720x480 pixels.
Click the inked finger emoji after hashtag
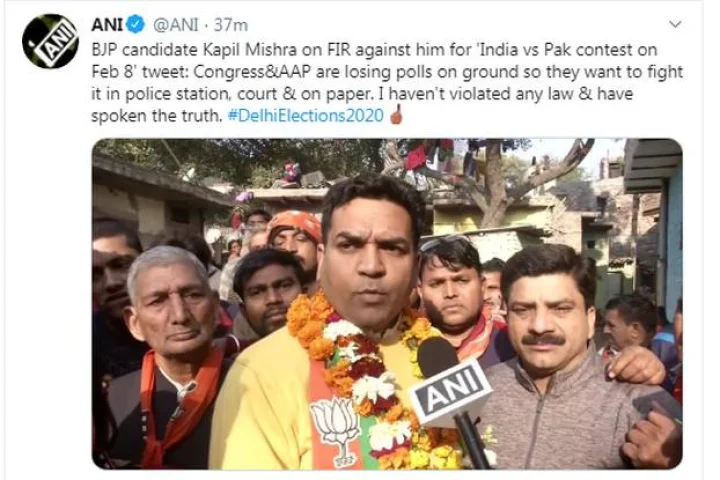(396, 115)
